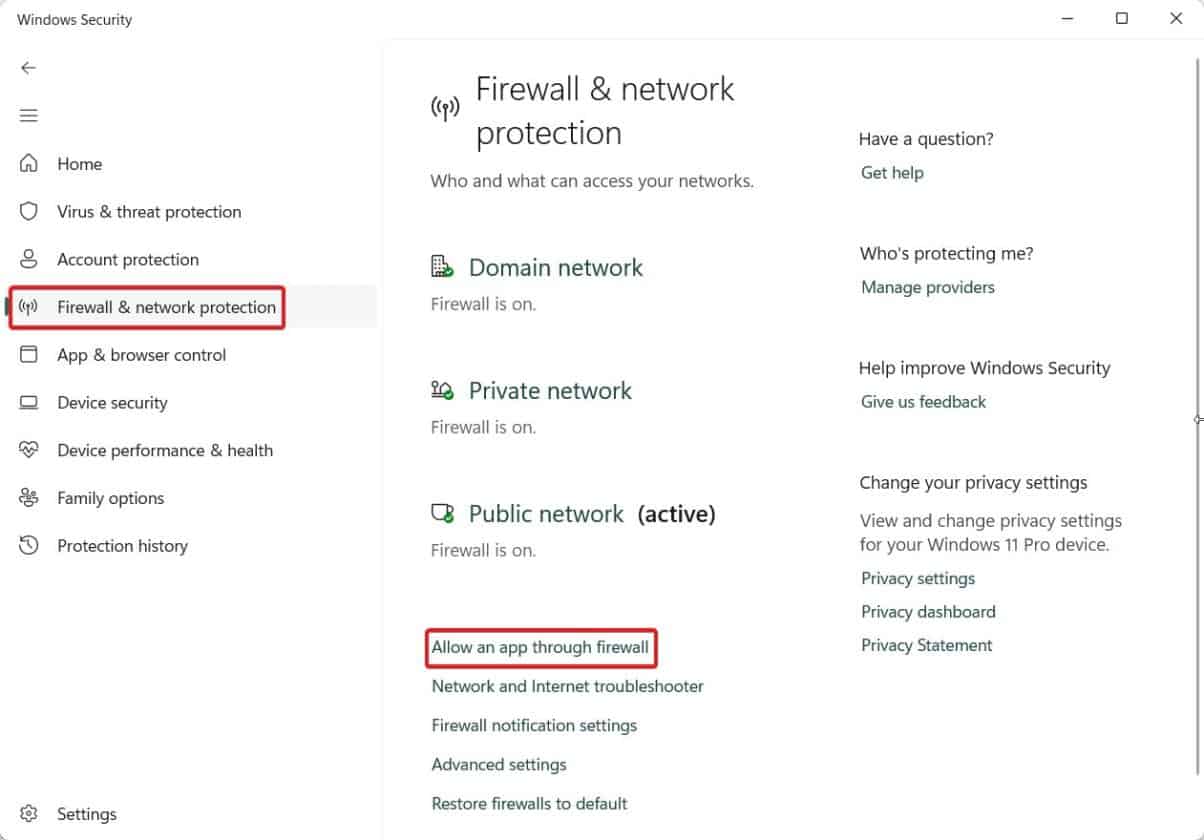Open Network and Internet troubleshooter

coord(567,686)
